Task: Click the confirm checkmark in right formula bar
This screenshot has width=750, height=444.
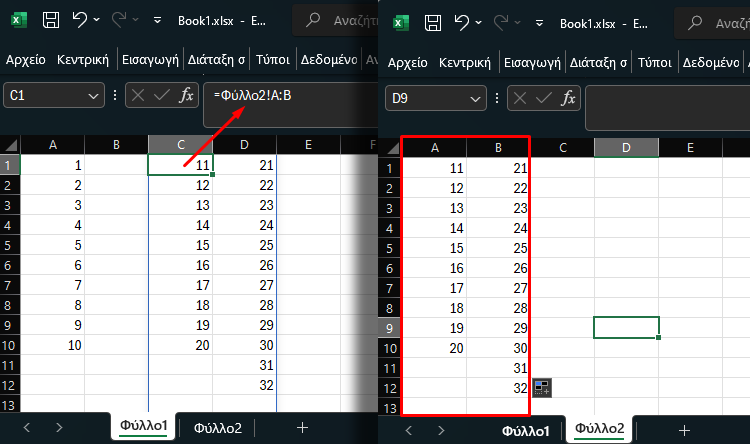Action: (544, 98)
